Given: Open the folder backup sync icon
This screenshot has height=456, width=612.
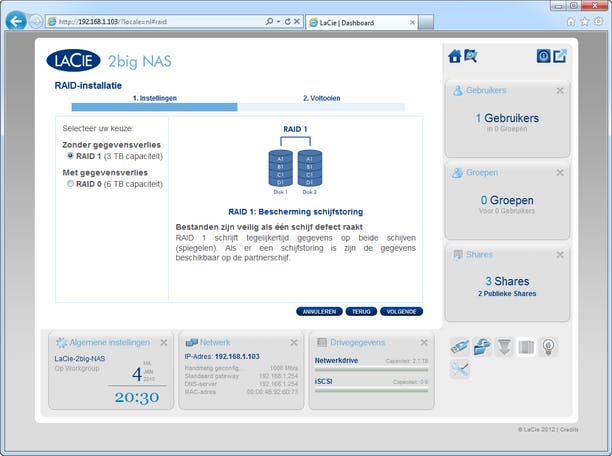Looking at the screenshot, I should pos(482,347).
